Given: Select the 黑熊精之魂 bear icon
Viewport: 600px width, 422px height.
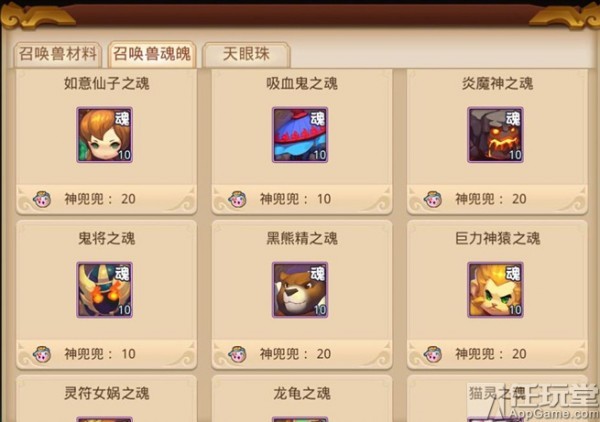Looking at the screenshot, I should pos(300,290).
